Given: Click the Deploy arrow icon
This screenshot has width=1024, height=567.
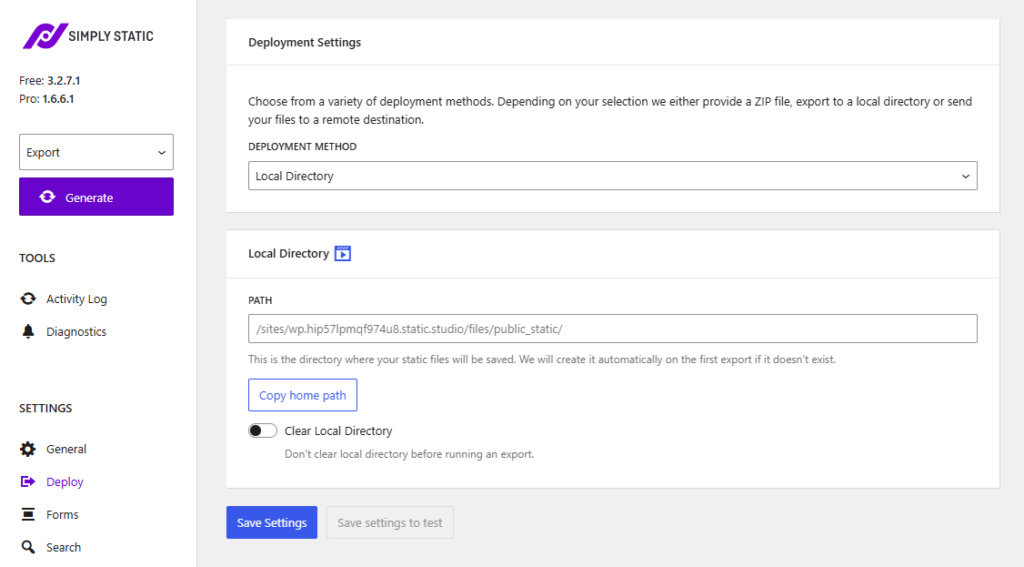Looking at the screenshot, I should [28, 481].
